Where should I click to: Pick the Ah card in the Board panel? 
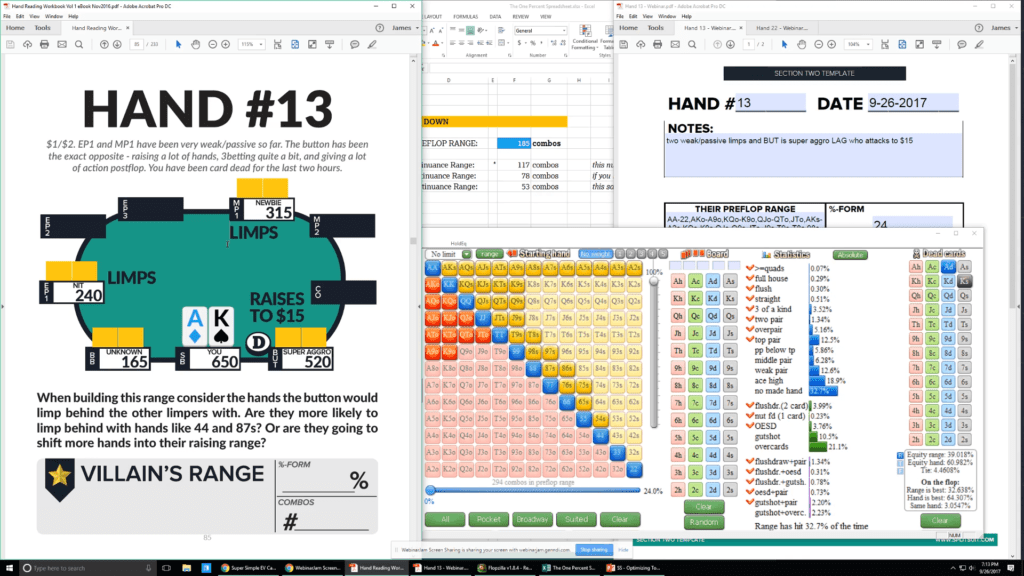pos(678,281)
